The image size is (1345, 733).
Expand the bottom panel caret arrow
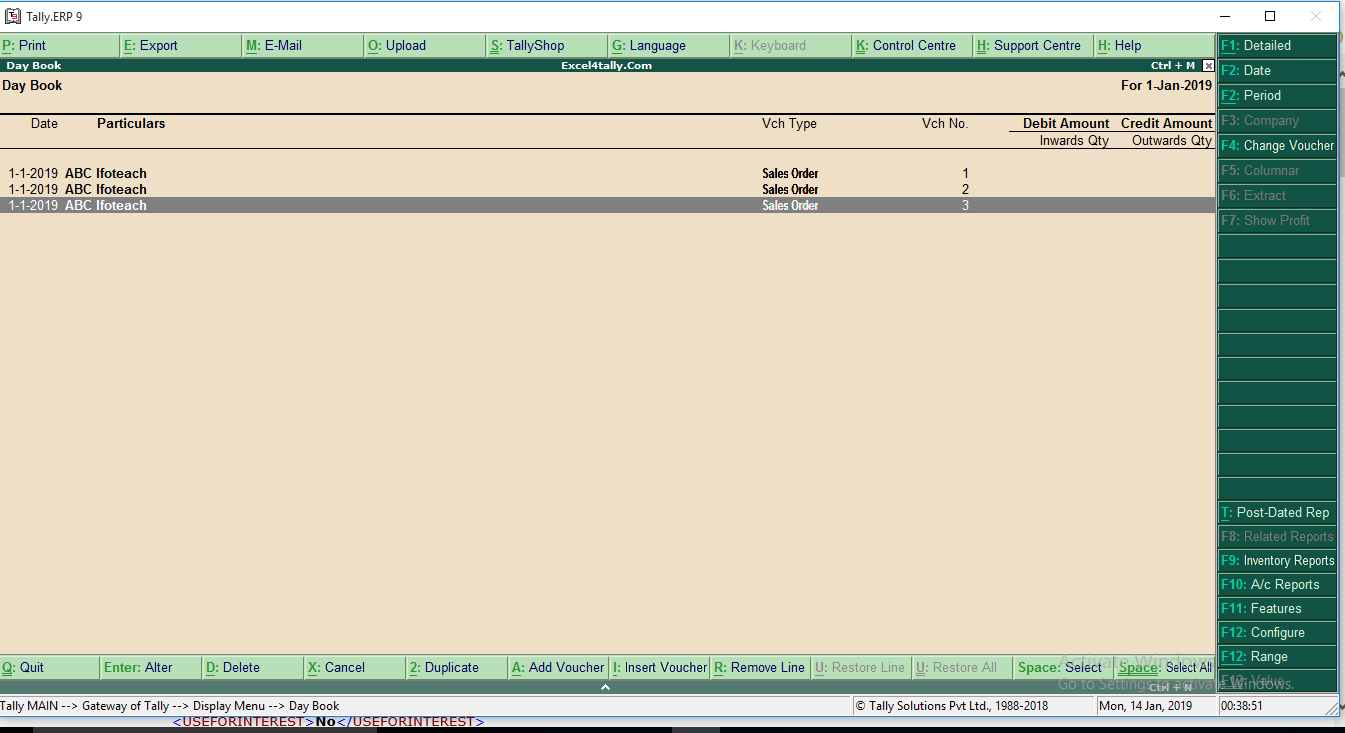[x=605, y=687]
